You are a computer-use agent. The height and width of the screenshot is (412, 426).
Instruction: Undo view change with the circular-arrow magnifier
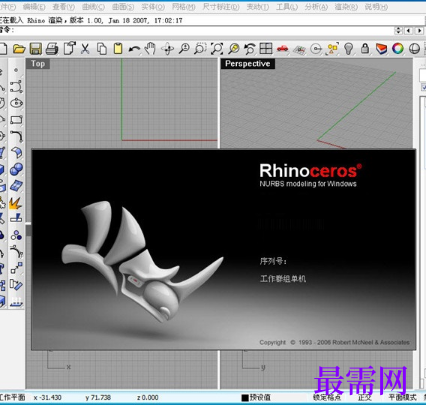coord(250,49)
